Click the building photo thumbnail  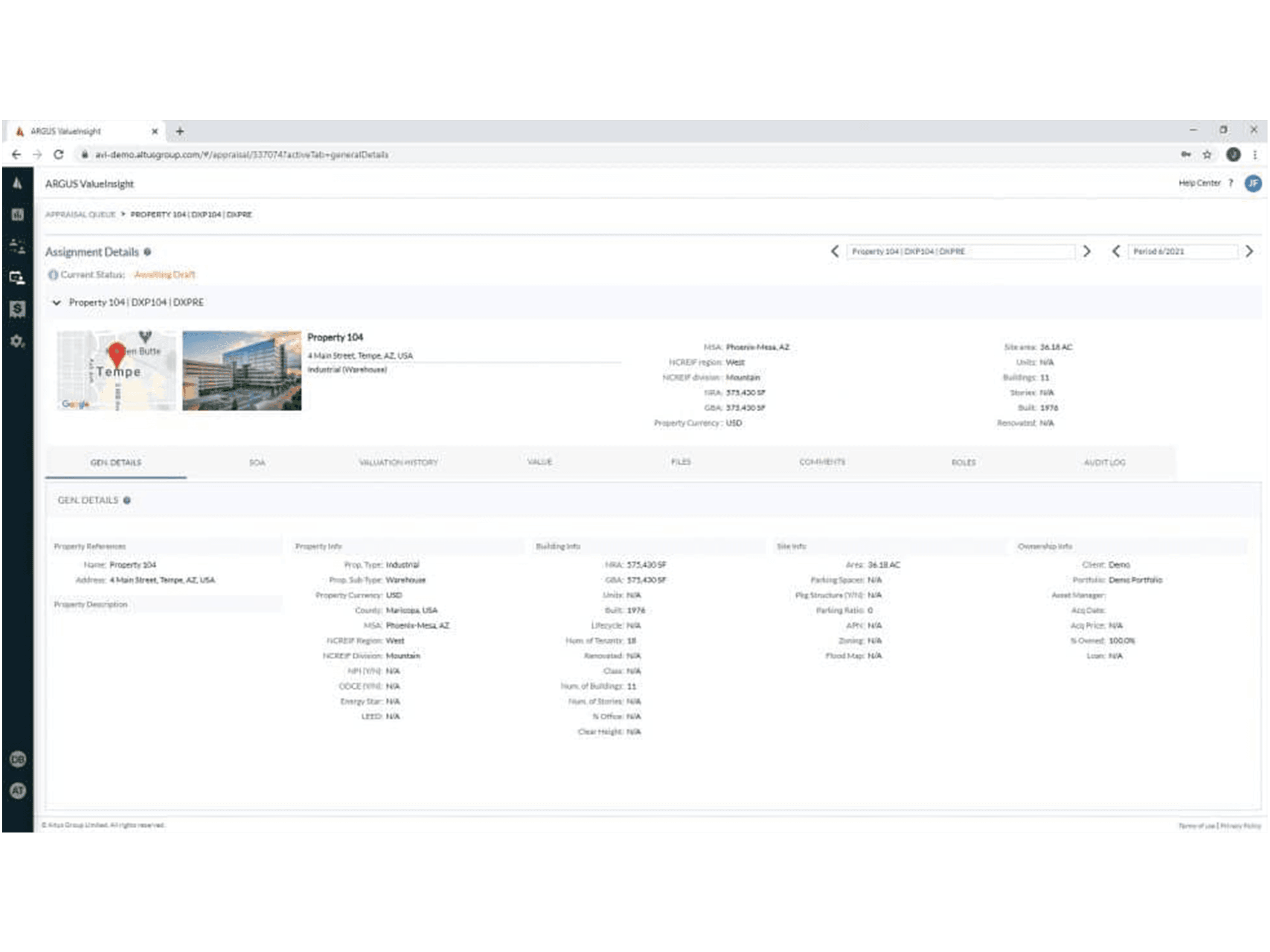click(x=242, y=371)
